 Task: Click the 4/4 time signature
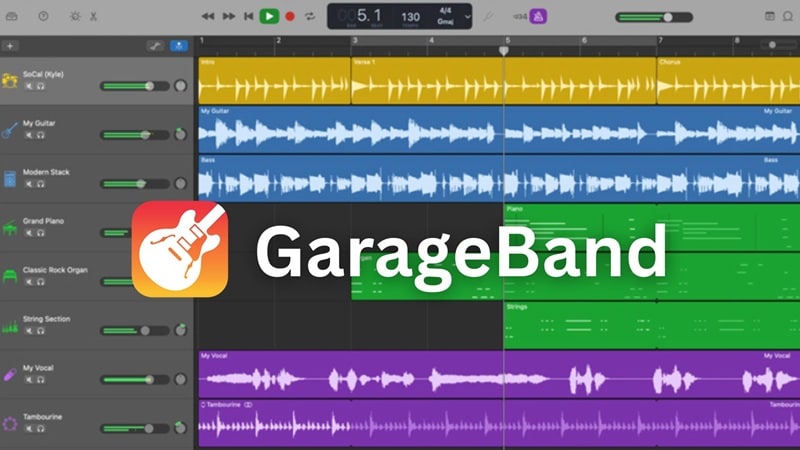coord(445,10)
